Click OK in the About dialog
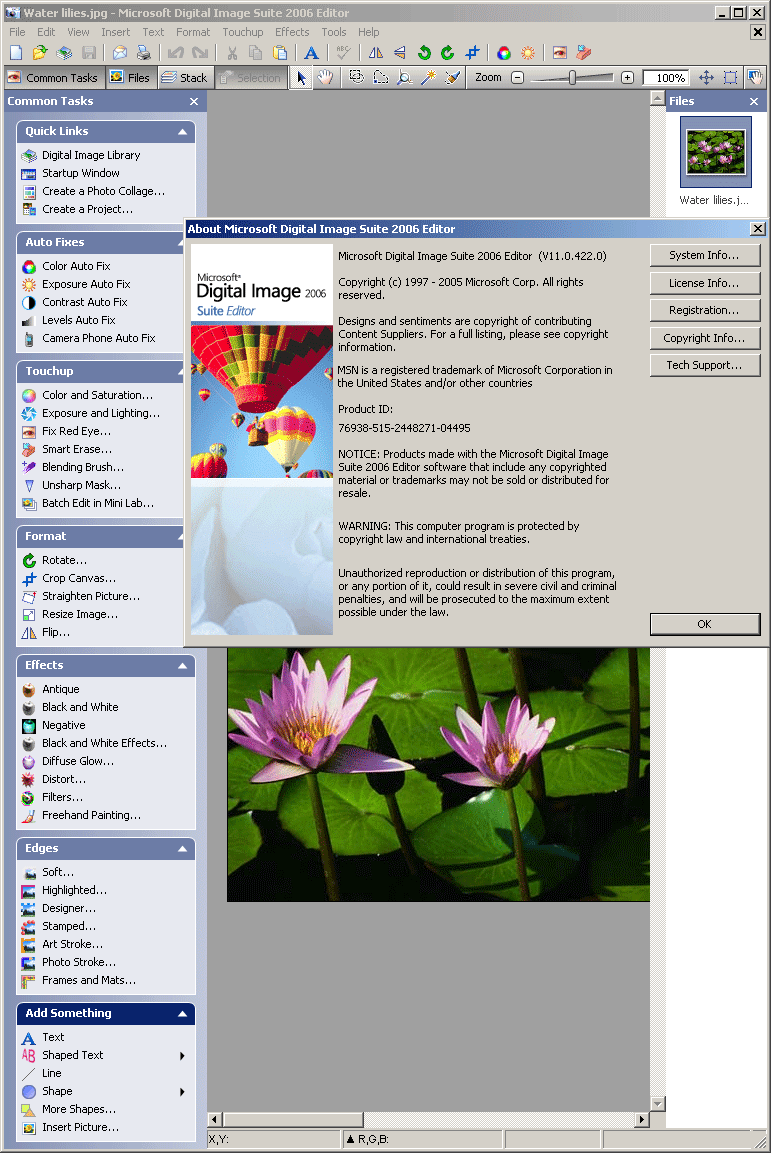Viewport: 771px width, 1153px height. pos(705,624)
